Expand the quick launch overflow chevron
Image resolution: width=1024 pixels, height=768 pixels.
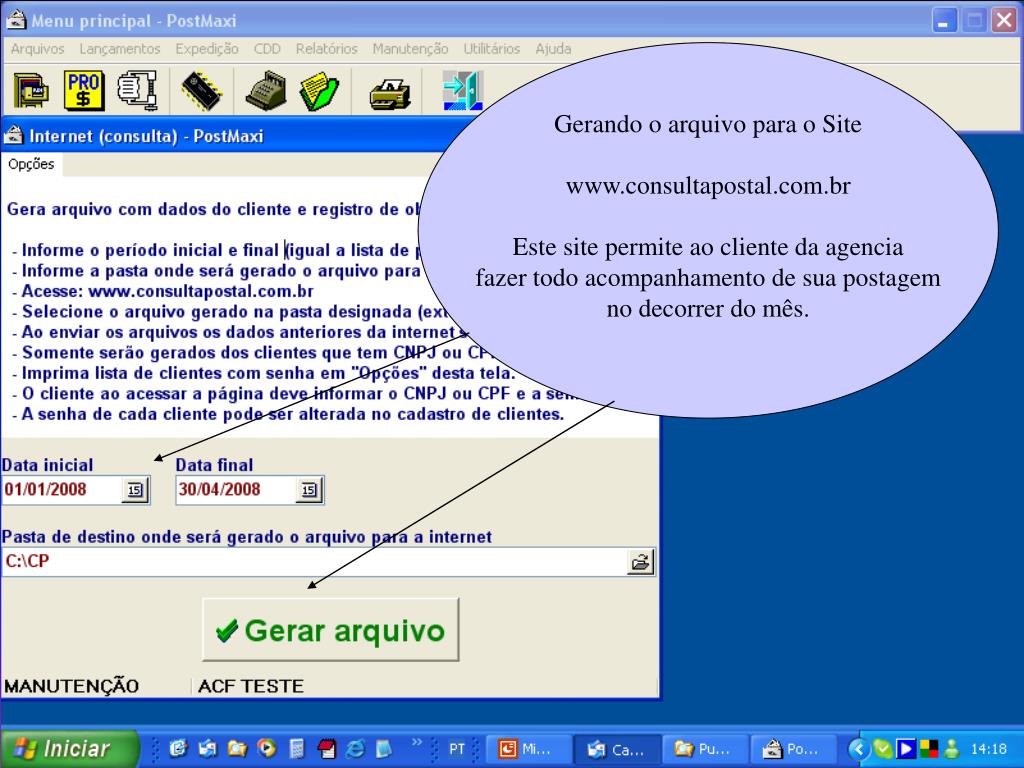[416, 742]
